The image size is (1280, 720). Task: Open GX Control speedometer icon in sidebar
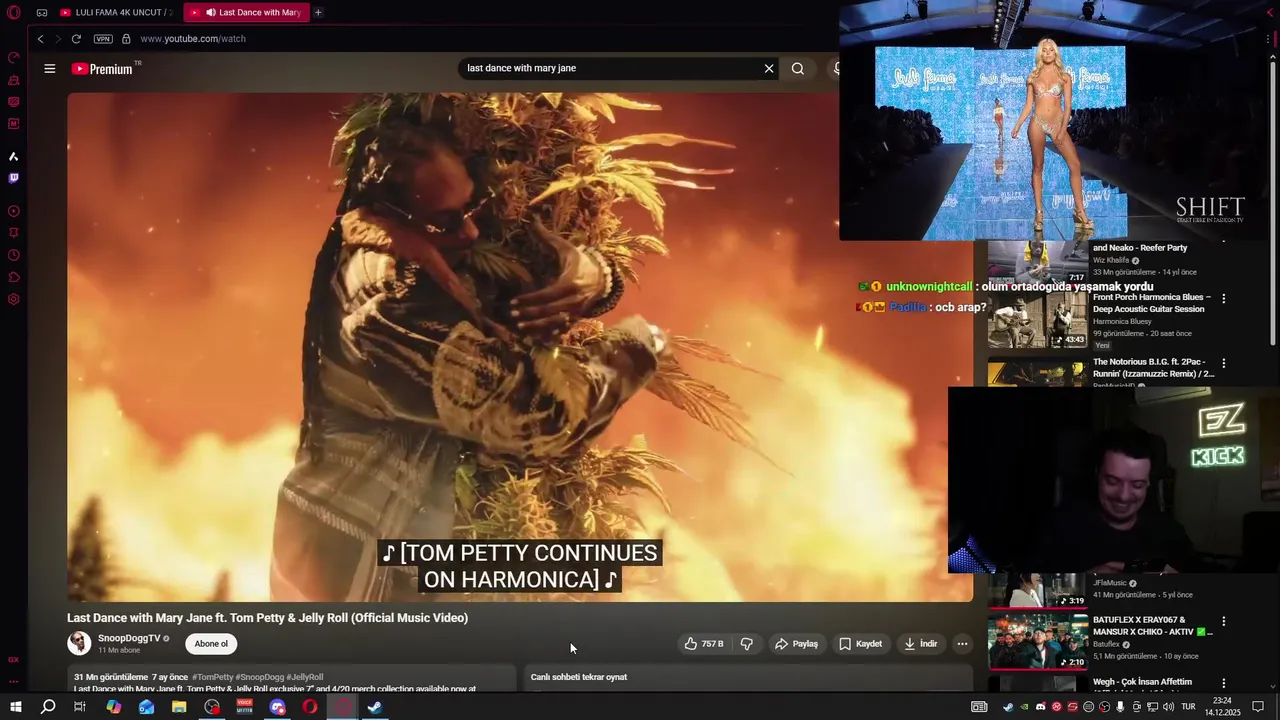click(14, 58)
